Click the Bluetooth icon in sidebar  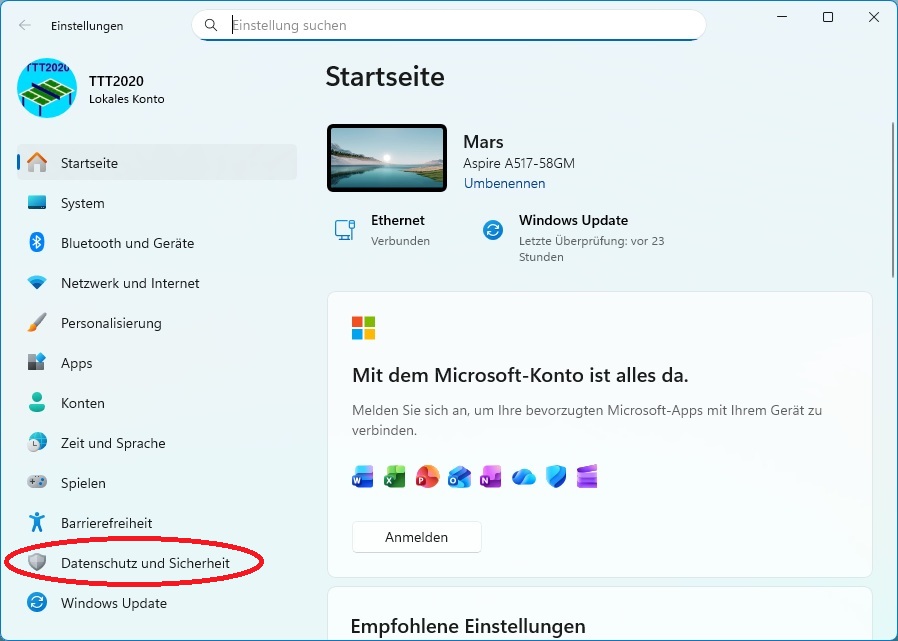(x=37, y=242)
